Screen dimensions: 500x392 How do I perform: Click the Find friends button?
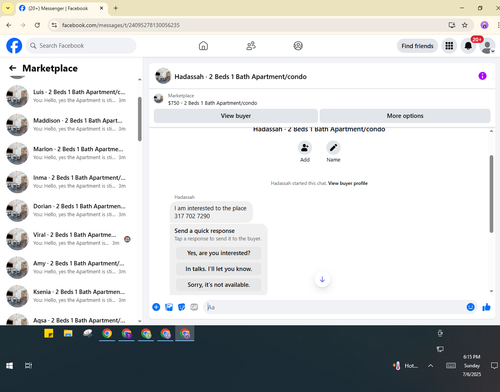pos(417,46)
